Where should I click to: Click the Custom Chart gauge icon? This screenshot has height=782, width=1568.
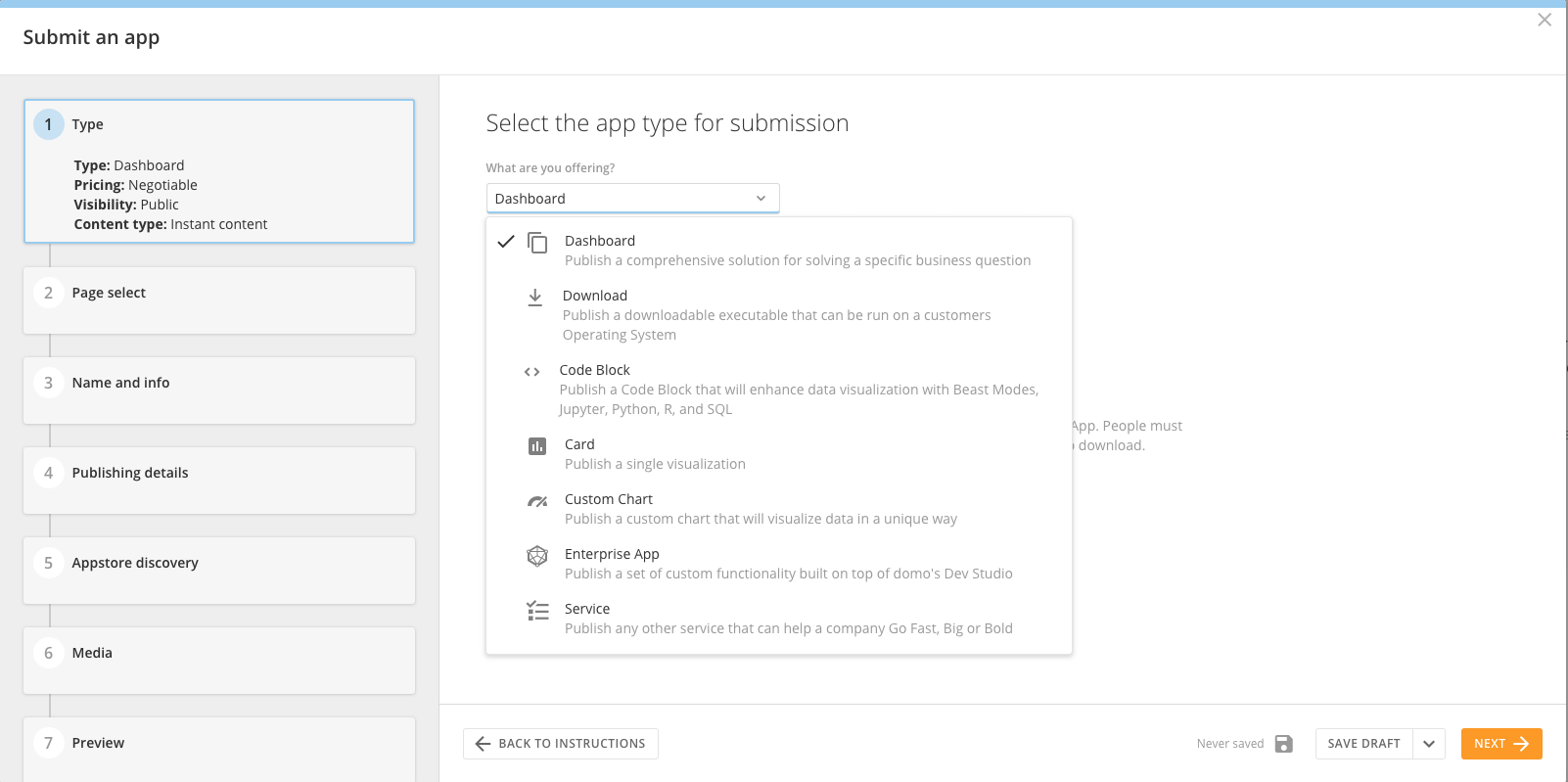point(537,501)
